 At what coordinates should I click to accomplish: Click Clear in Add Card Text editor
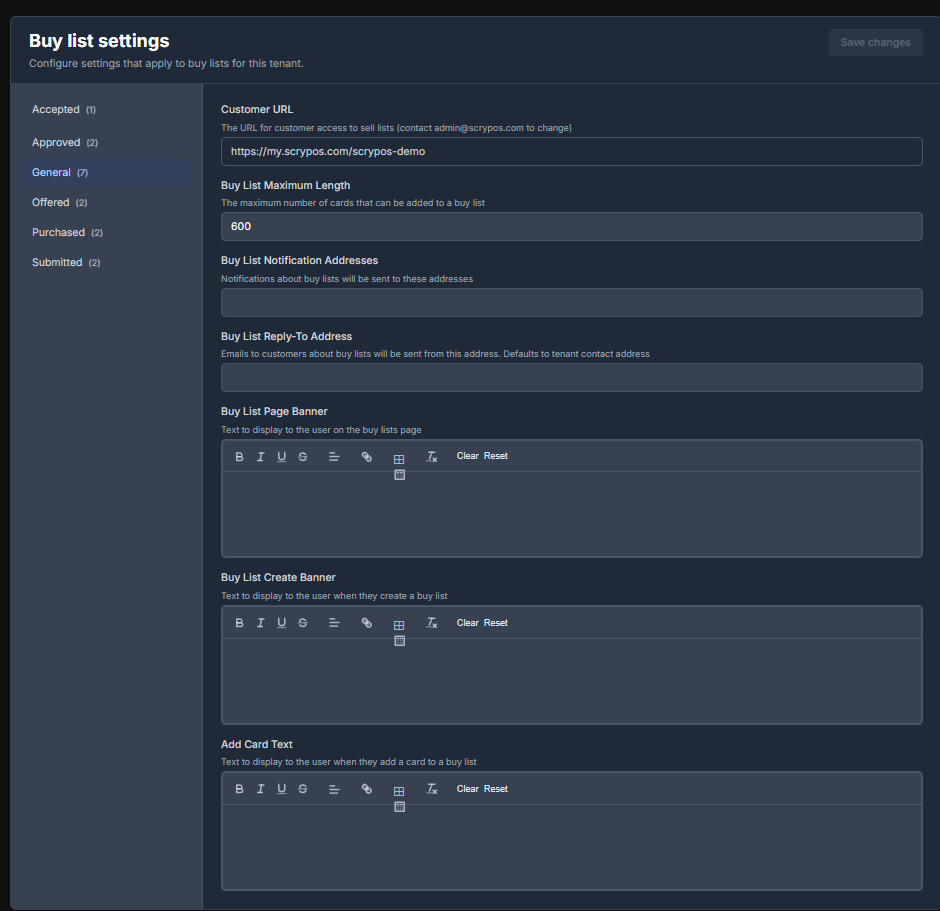468,789
